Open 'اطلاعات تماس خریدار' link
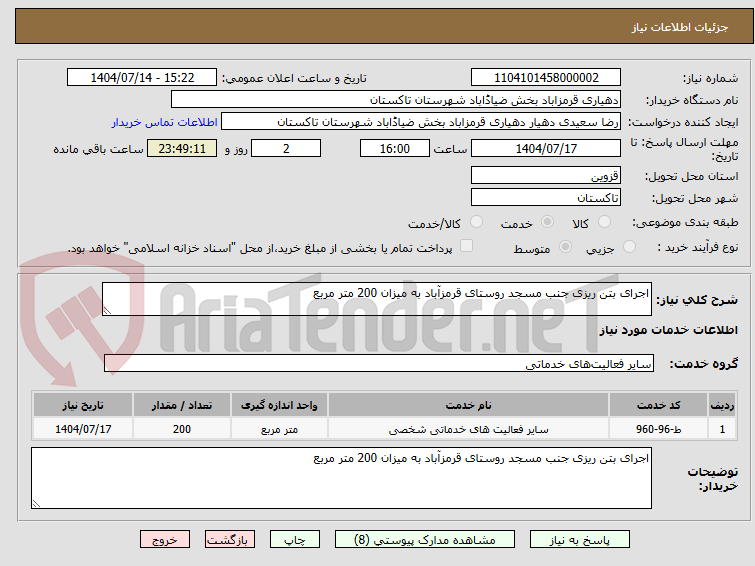The image size is (755, 566). point(165,122)
